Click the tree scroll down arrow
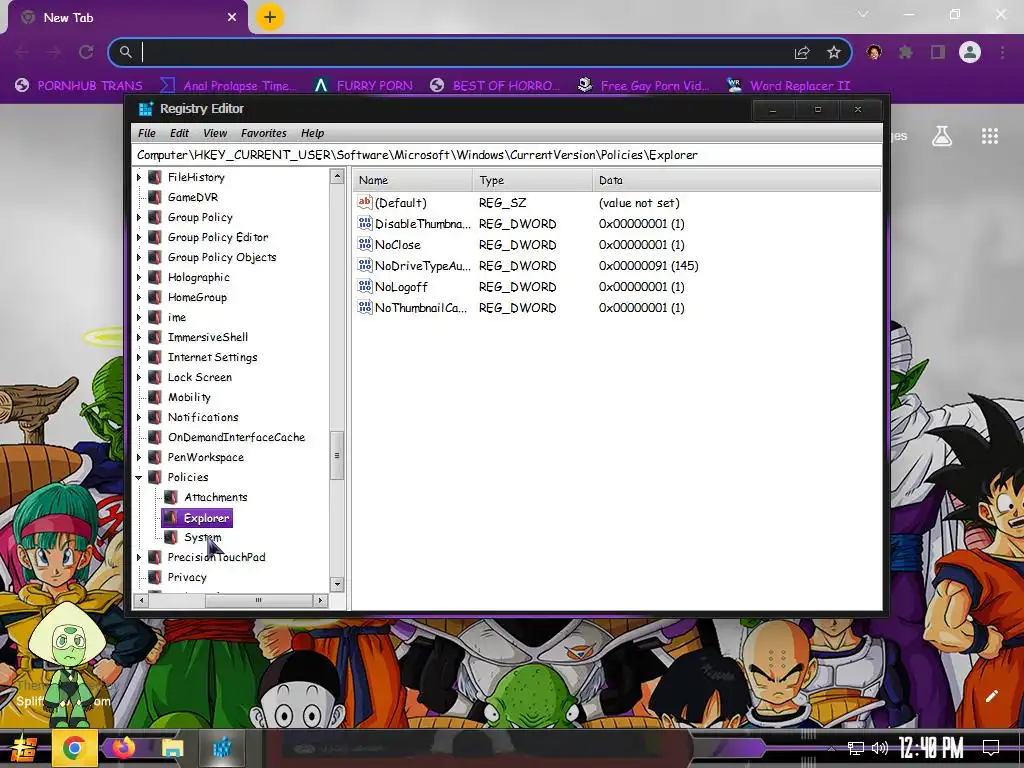The width and height of the screenshot is (1024, 768). 337,584
